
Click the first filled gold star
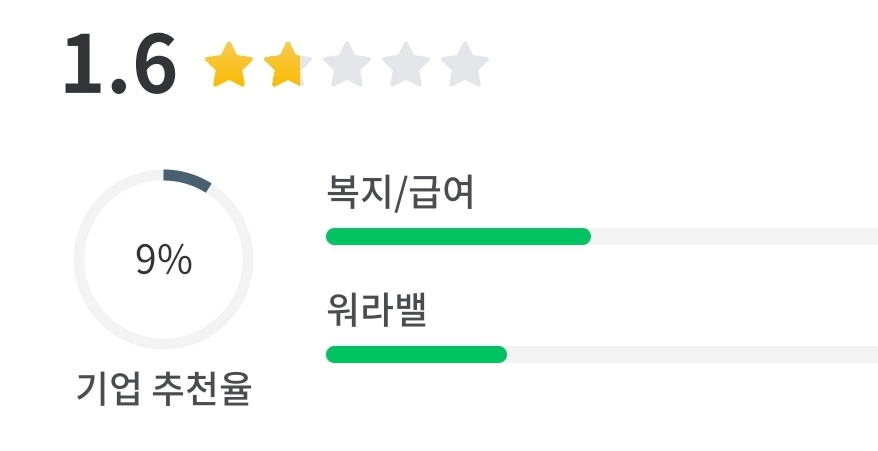click(226, 66)
